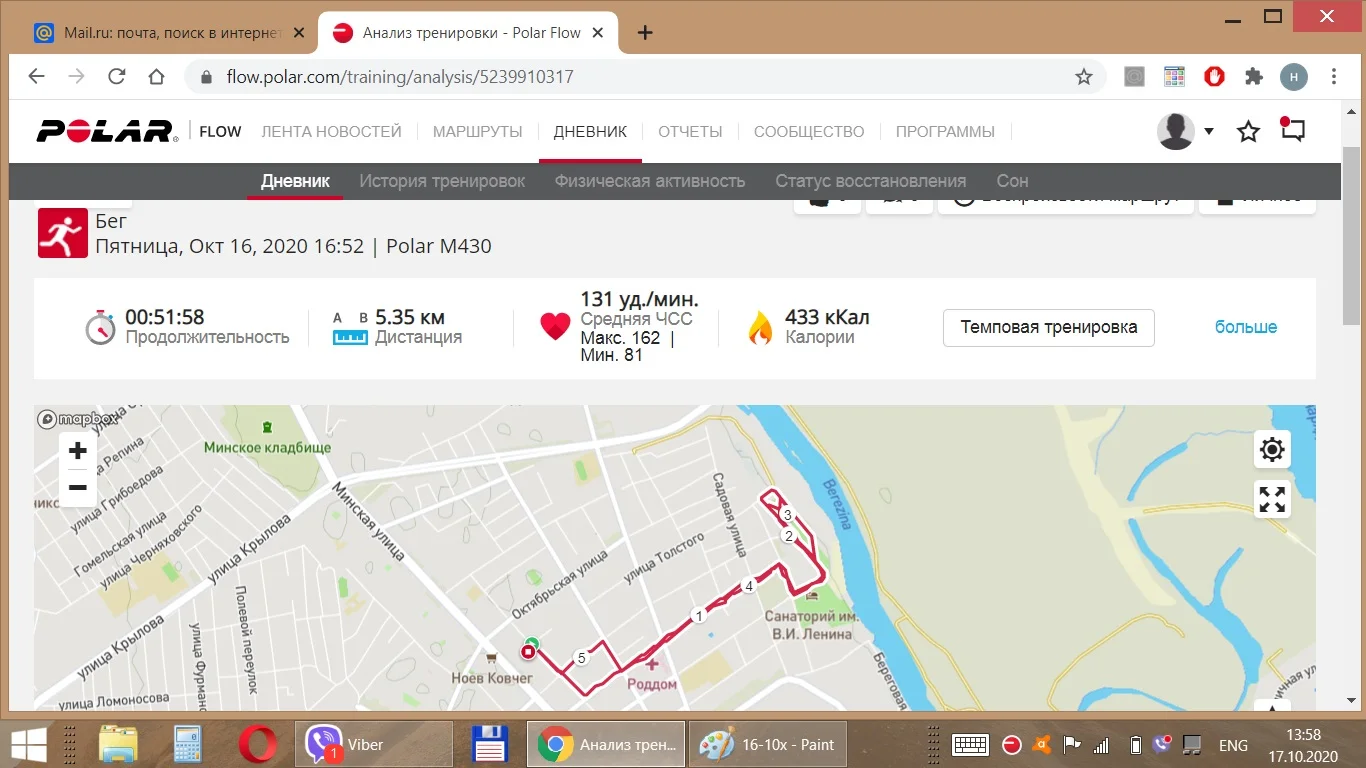Click the battery tray icon
1366x768 pixels.
(1136, 745)
